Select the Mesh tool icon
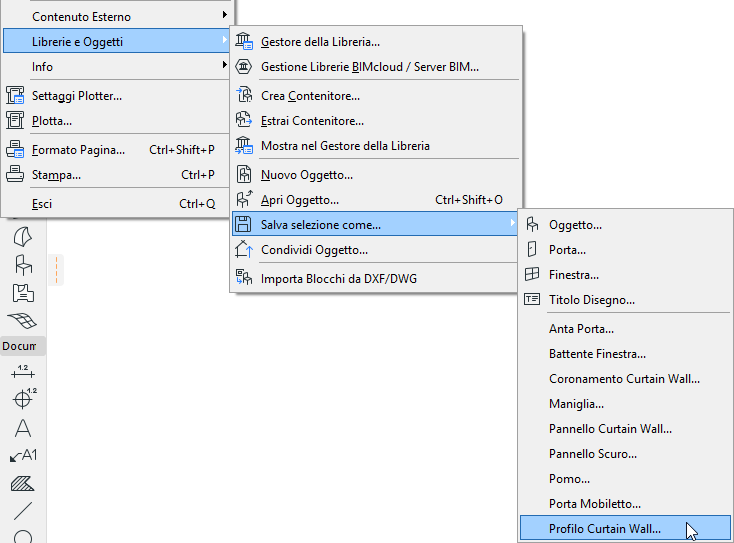The width and height of the screenshot is (734, 543). (x=22, y=320)
